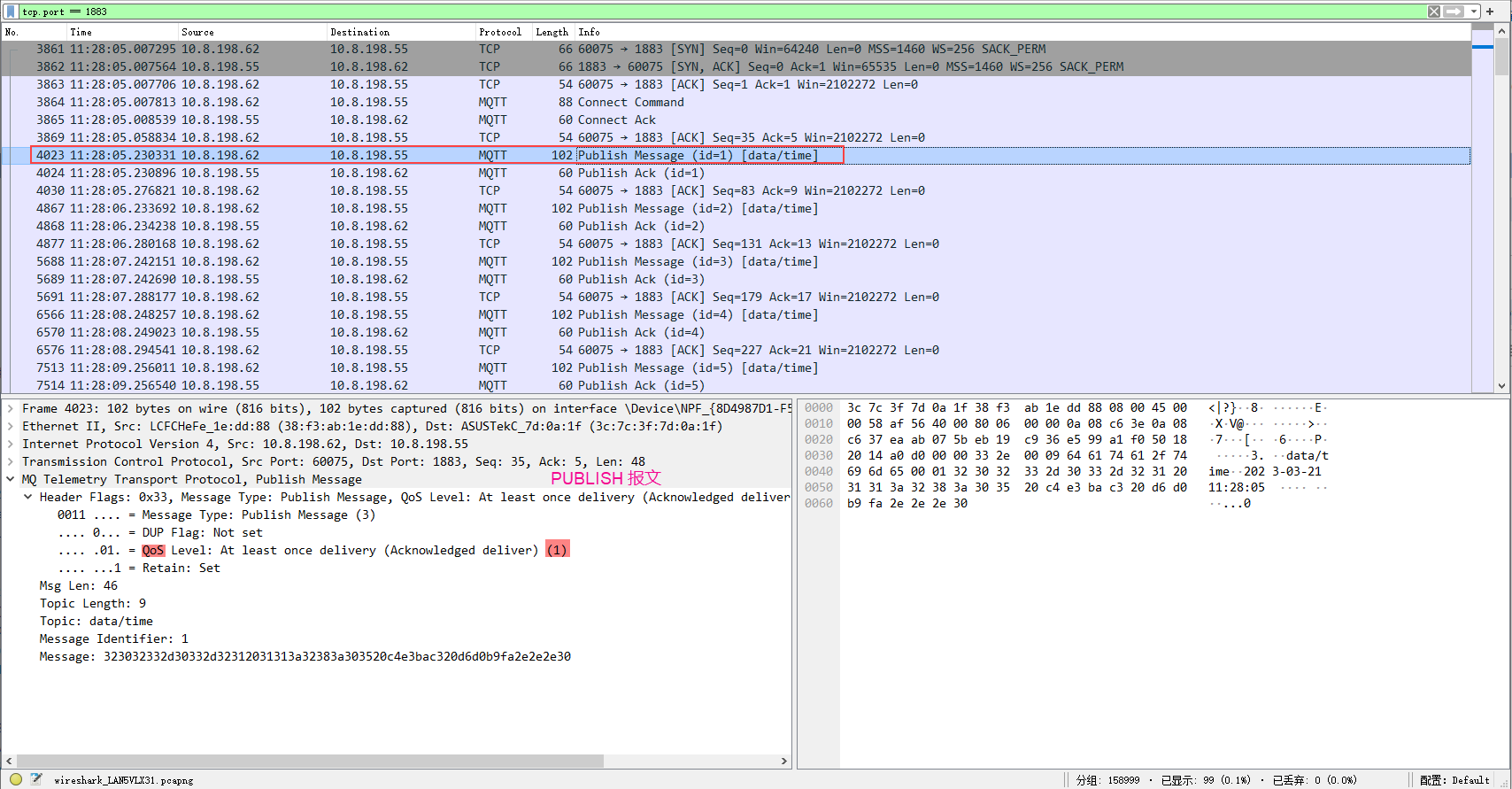Image resolution: width=1512 pixels, height=789 pixels.
Task: Collapse the MQ Telemetry Transport Protocol node
Action: tap(11, 479)
